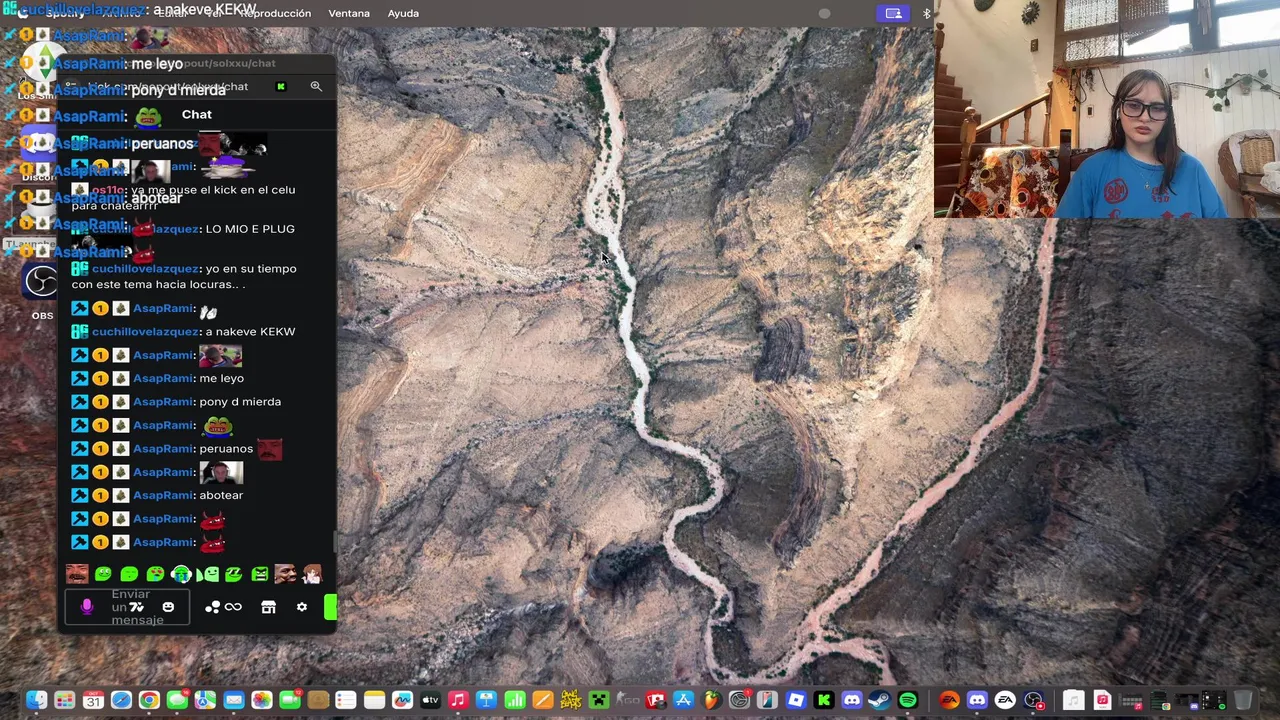Viewport: 1280px width, 720px height.
Task: Open Apple TV from the Dock
Action: point(430,700)
